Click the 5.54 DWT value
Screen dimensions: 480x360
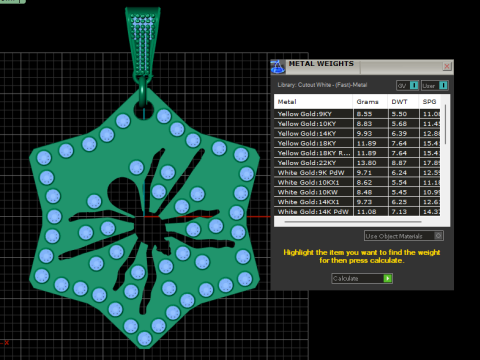(x=399, y=182)
